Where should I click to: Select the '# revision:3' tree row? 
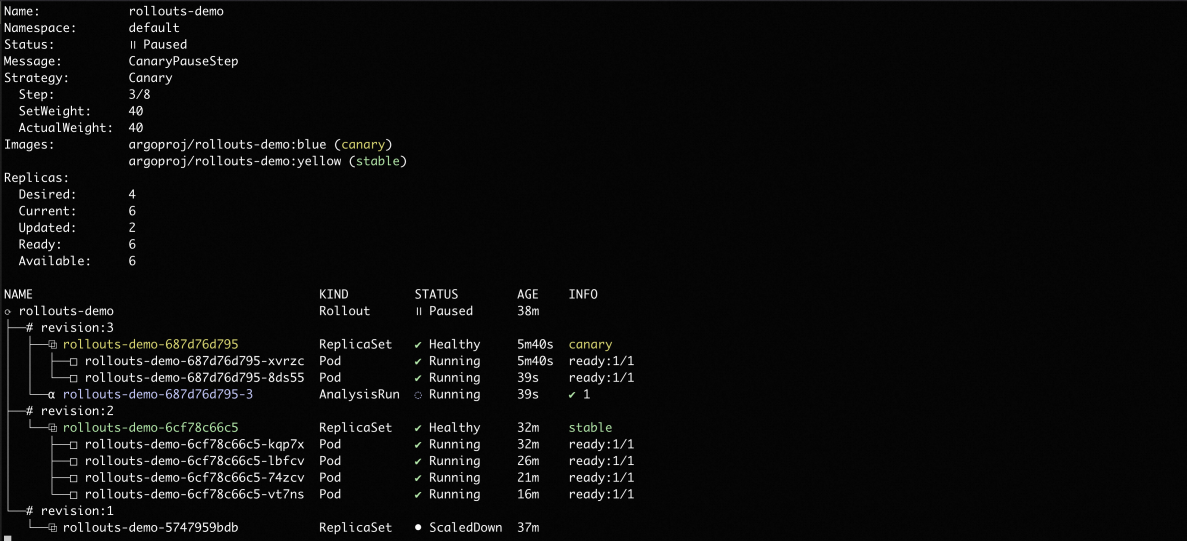(68, 328)
